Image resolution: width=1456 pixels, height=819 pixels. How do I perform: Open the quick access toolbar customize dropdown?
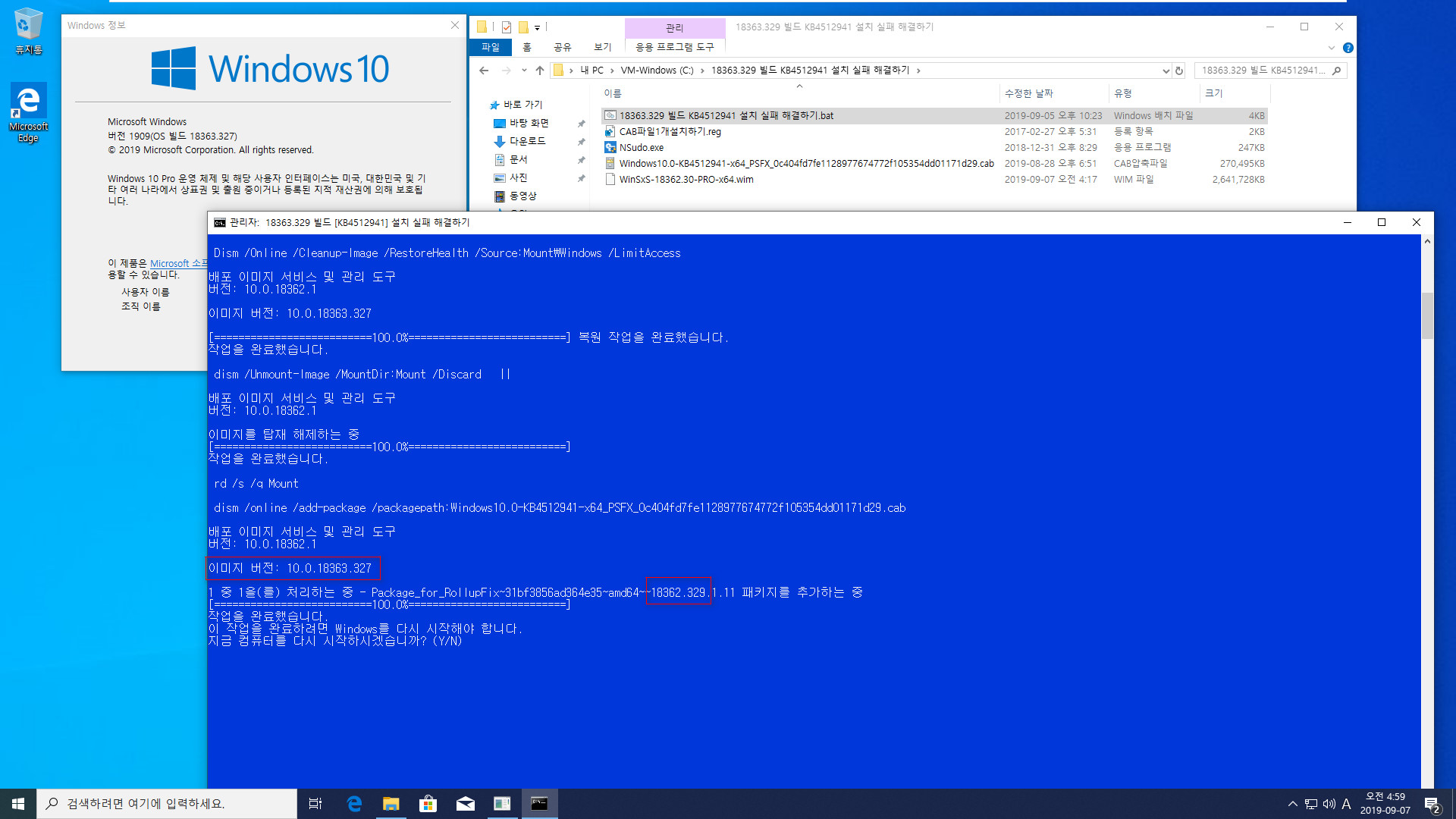[x=537, y=28]
